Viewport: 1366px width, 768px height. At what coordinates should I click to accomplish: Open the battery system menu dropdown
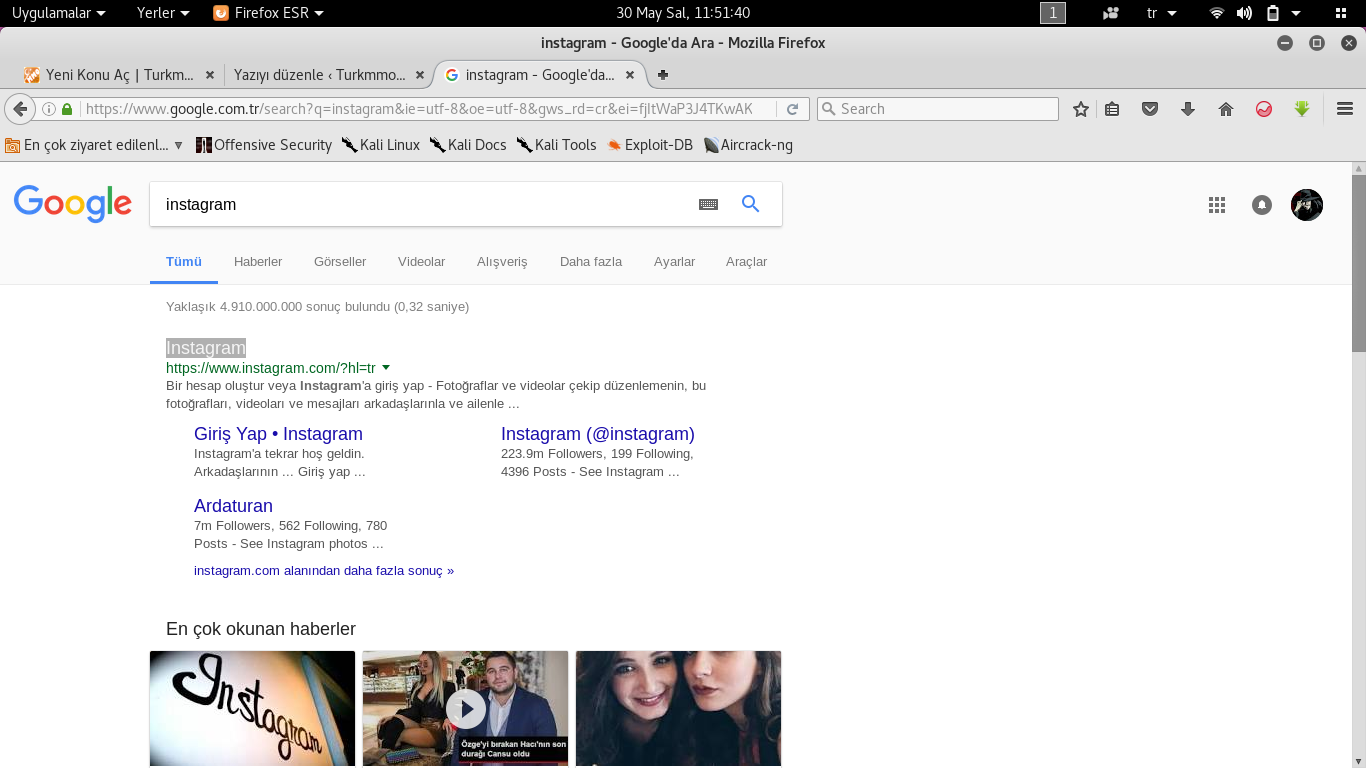(1283, 13)
